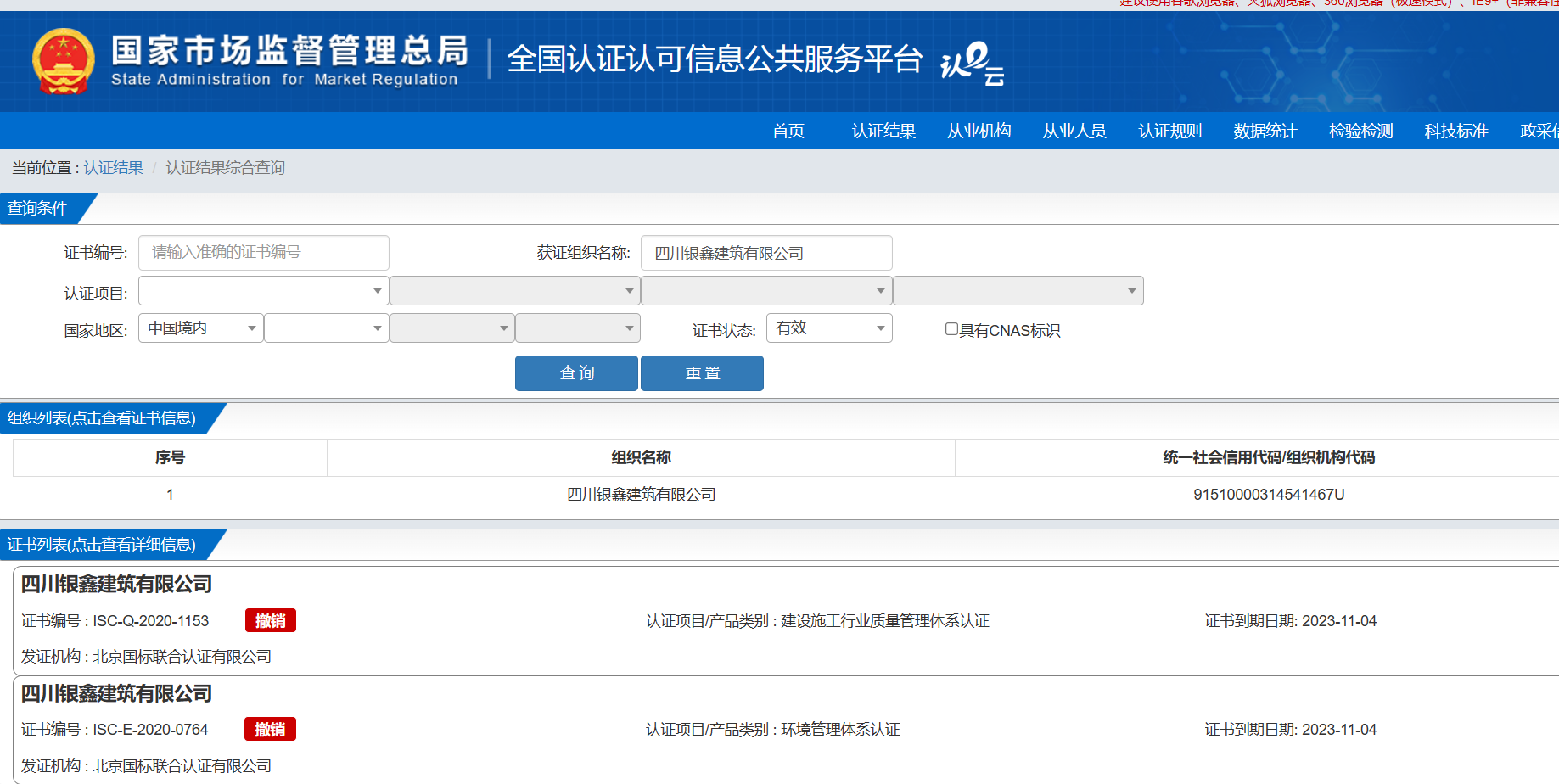Open the 证书状态 dropdown showing 有效
Image resolution: width=1559 pixels, height=784 pixels.
point(829,328)
